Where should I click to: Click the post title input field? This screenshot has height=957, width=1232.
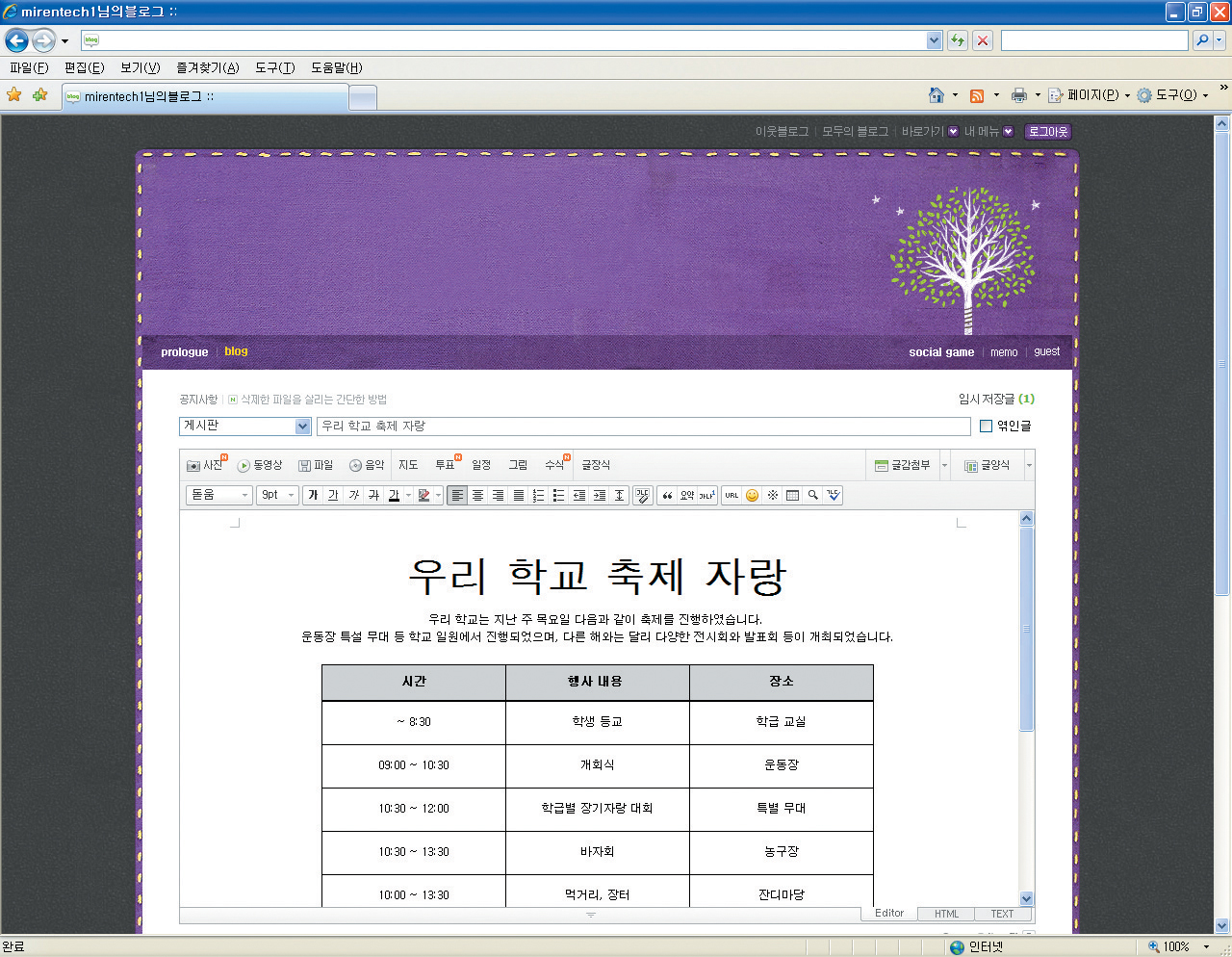pos(643,426)
